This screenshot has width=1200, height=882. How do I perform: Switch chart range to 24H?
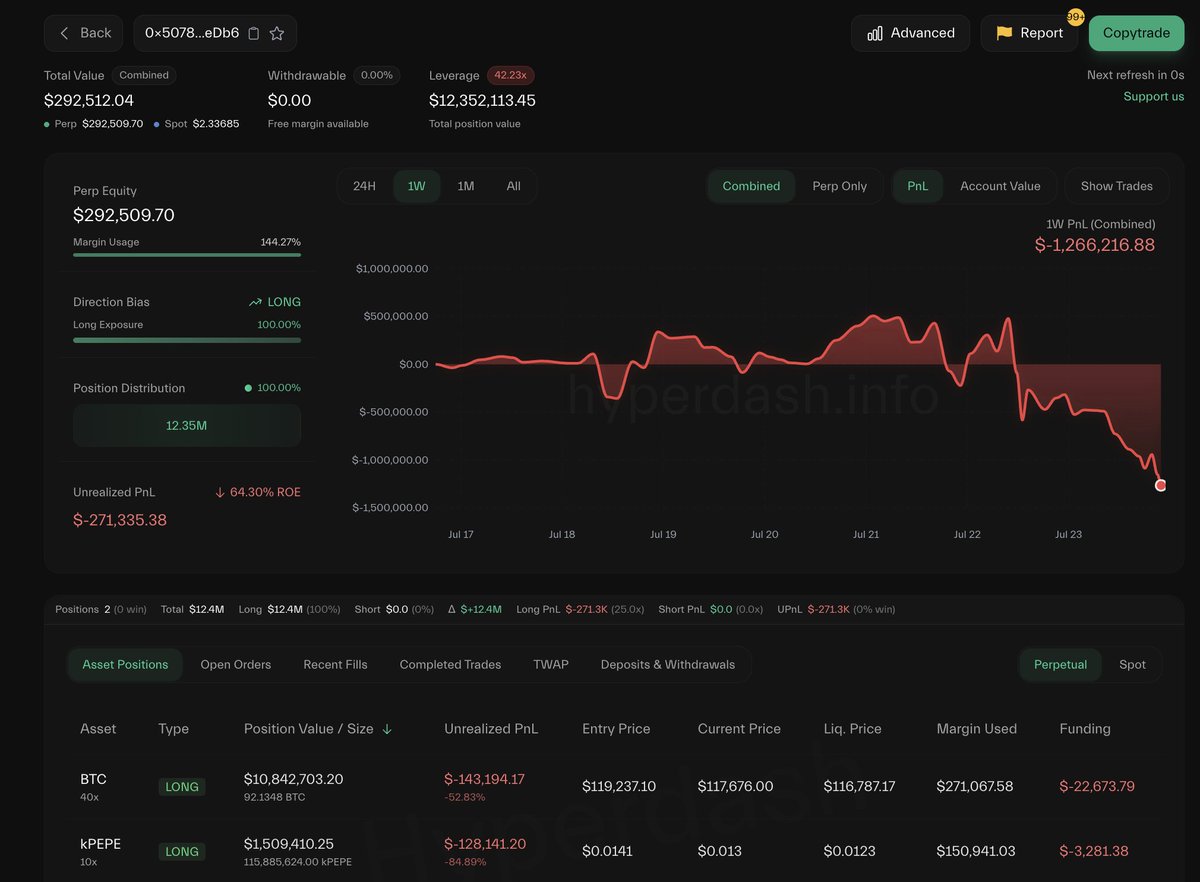tap(365, 186)
